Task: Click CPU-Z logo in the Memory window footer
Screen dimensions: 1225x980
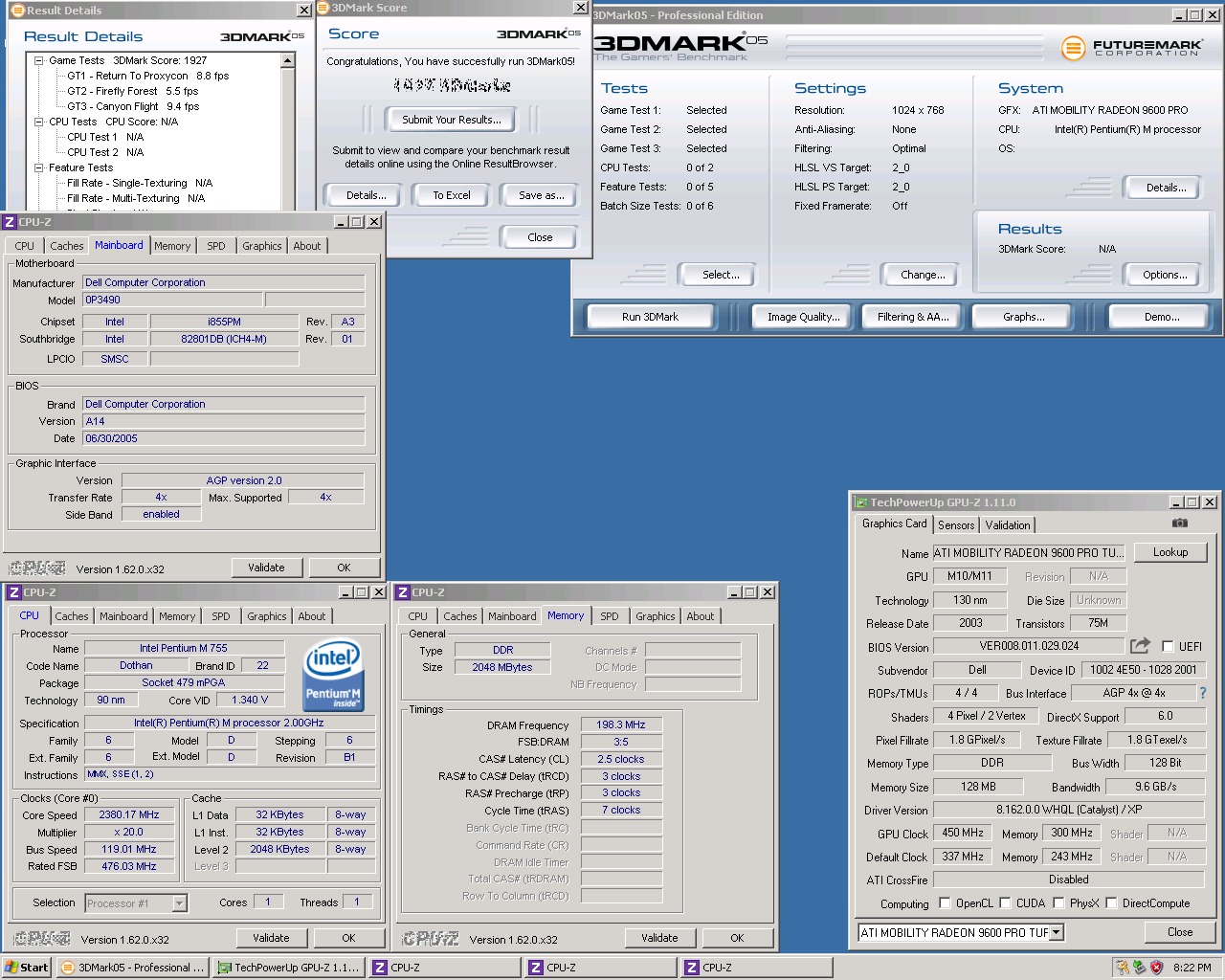Action: coord(431,939)
